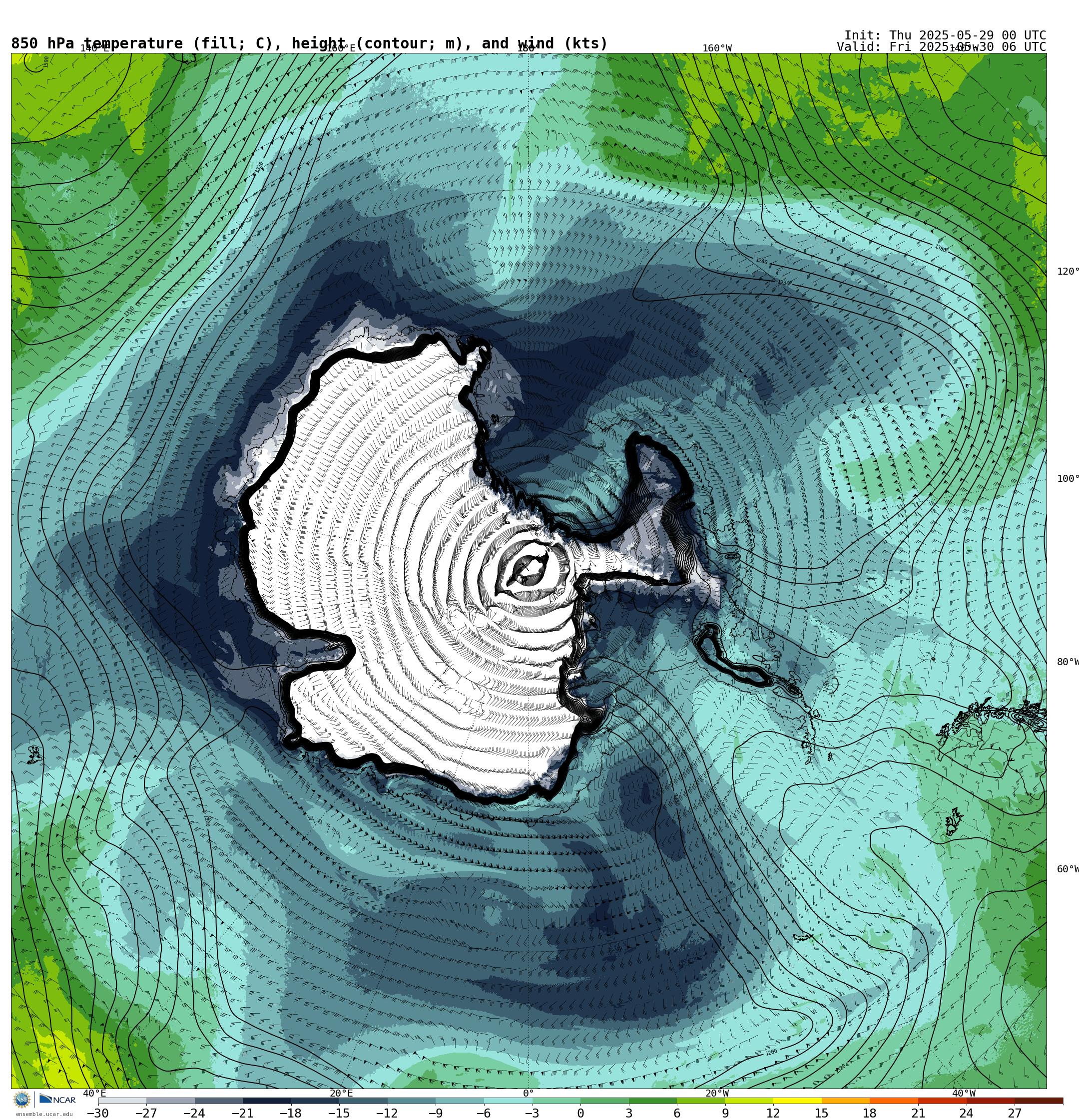Click the 60°W longitude label on right edge
Image resolution: width=1079 pixels, height=1120 pixels.
pyautogui.click(x=1068, y=869)
